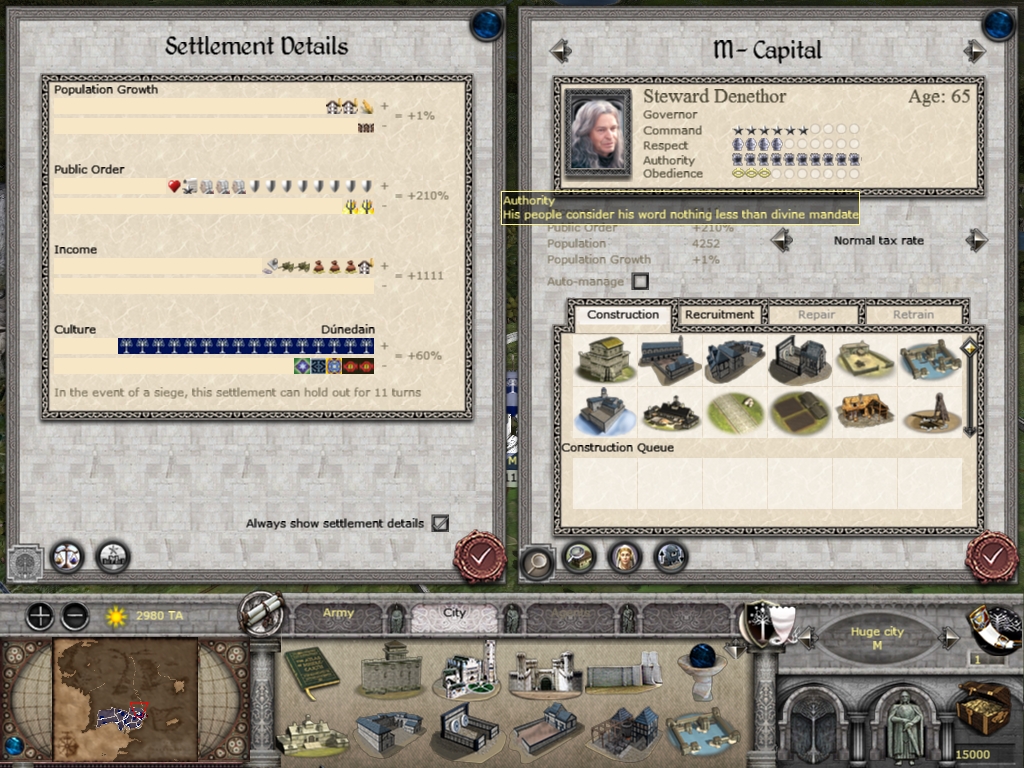Toggle Always show settlement details checkbox
This screenshot has width=1024, height=768.
(x=440, y=523)
